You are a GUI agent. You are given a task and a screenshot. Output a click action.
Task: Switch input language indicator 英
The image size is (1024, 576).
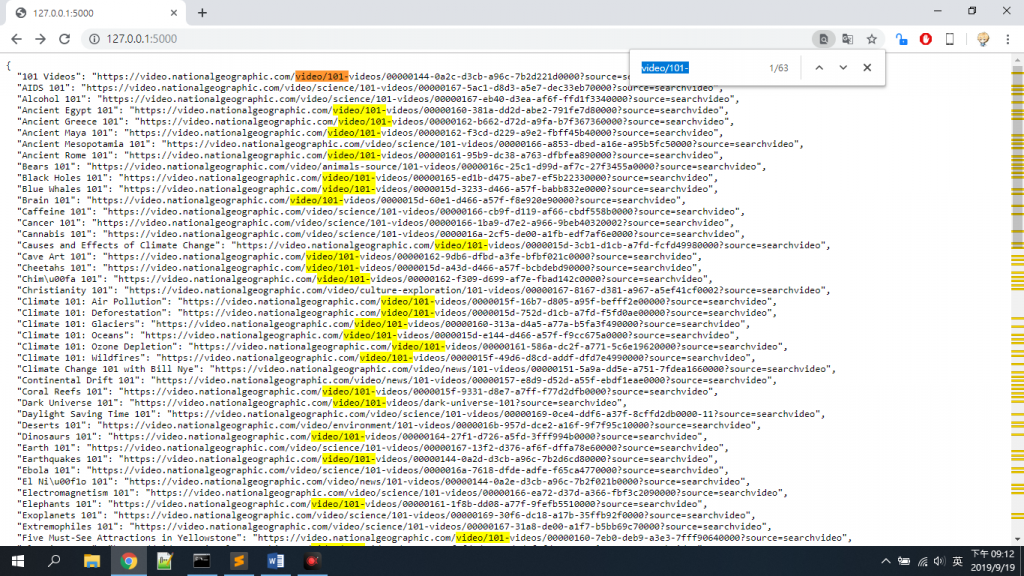(x=957, y=561)
